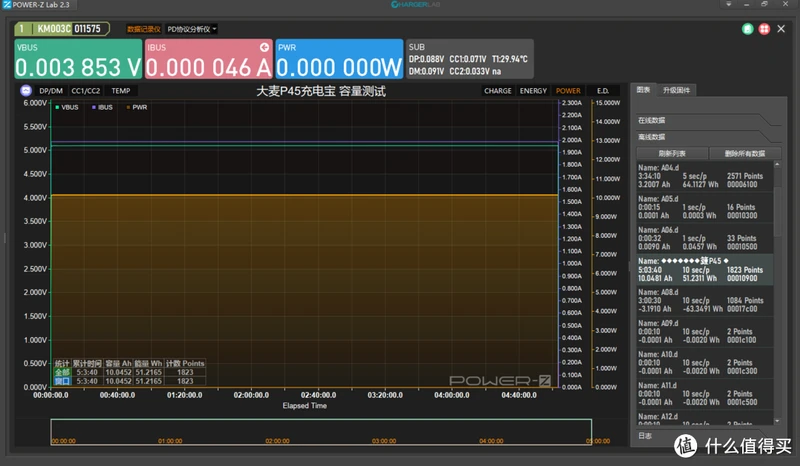
Task: Click the PWR power readout panel
Action: click(339, 59)
